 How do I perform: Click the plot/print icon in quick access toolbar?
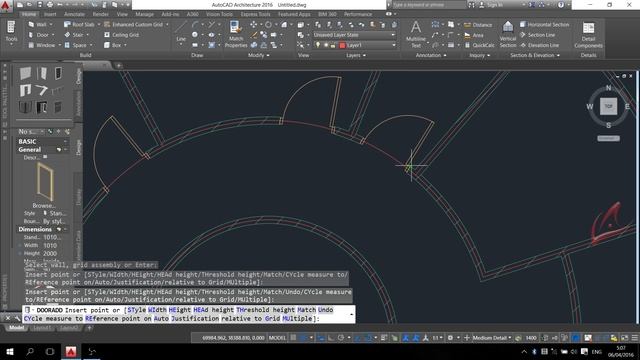pyautogui.click(x=50, y=5)
